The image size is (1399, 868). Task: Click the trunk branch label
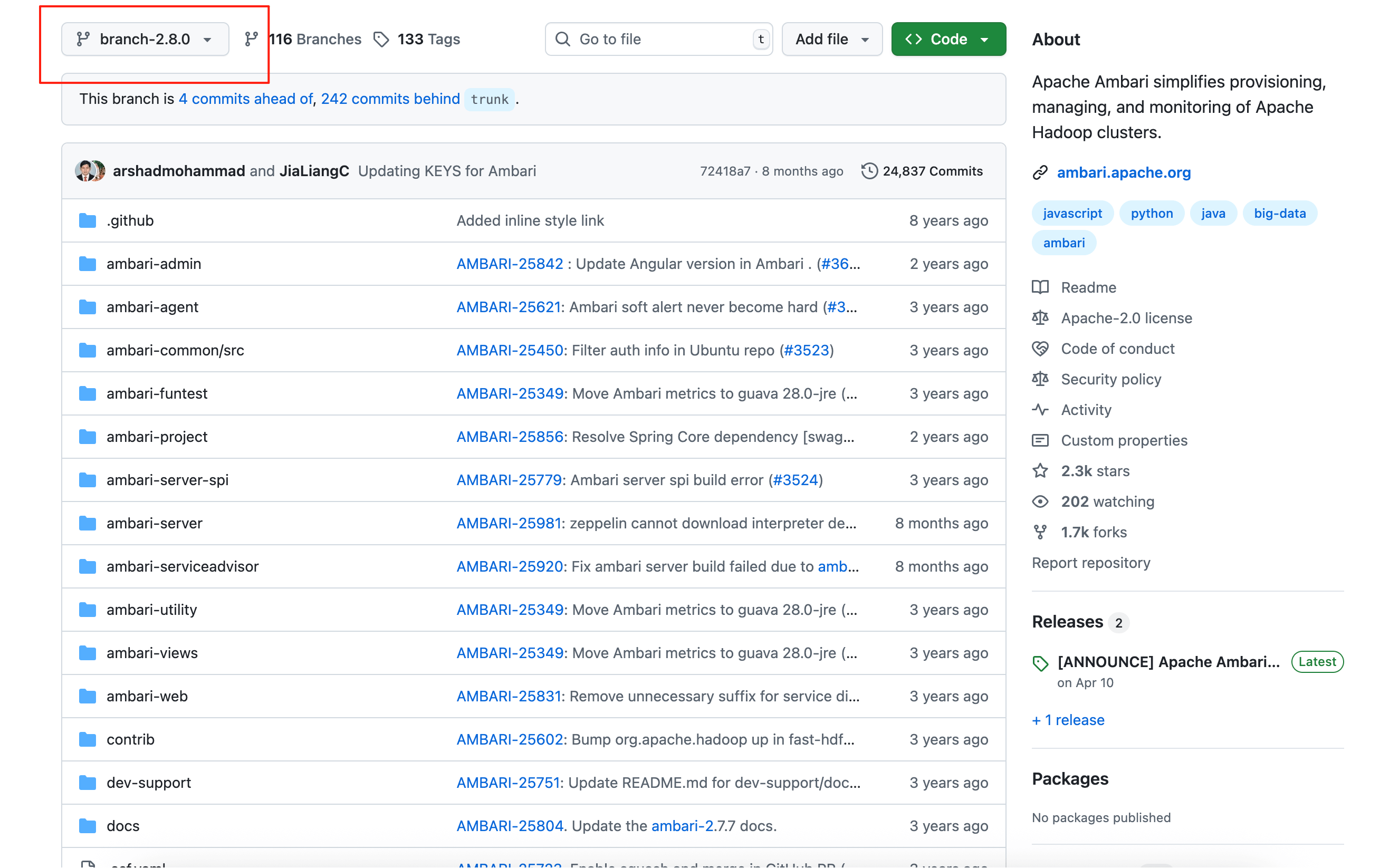pyautogui.click(x=490, y=99)
